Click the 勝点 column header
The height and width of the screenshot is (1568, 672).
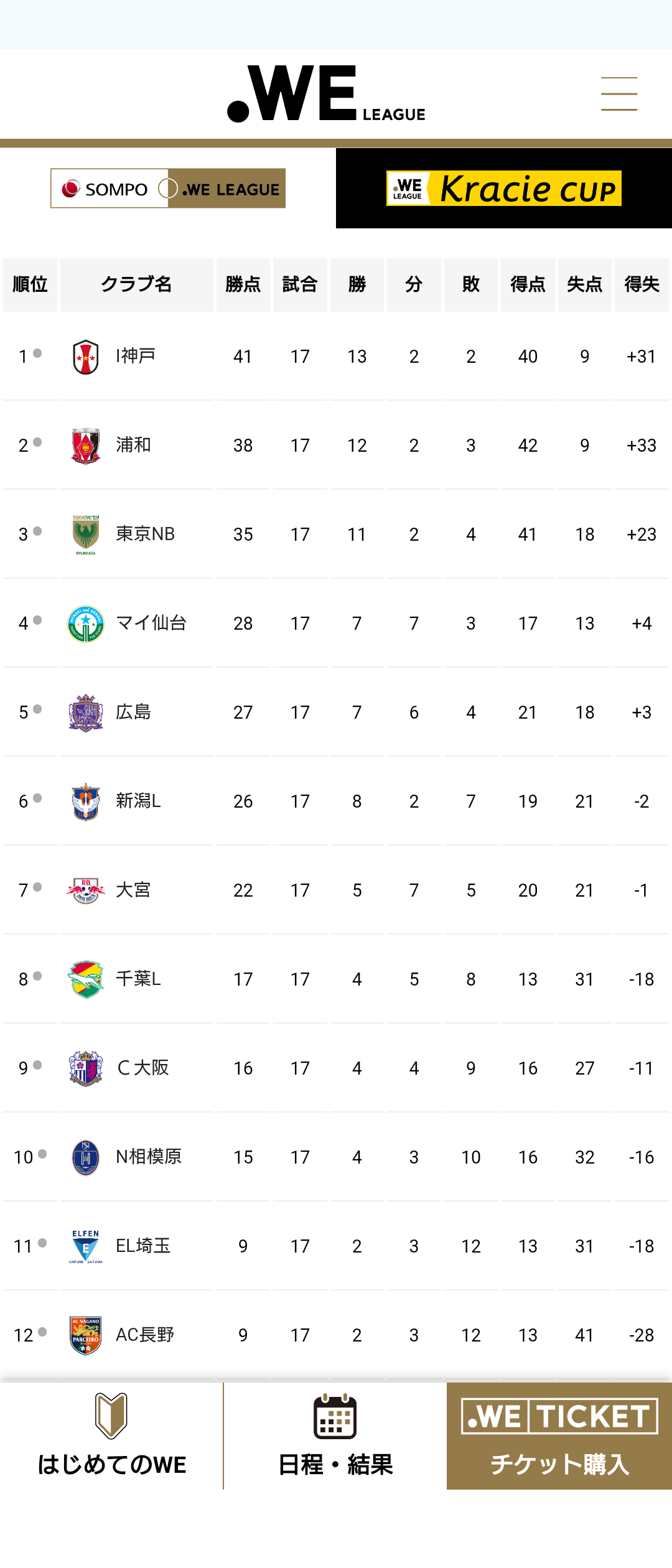click(243, 284)
